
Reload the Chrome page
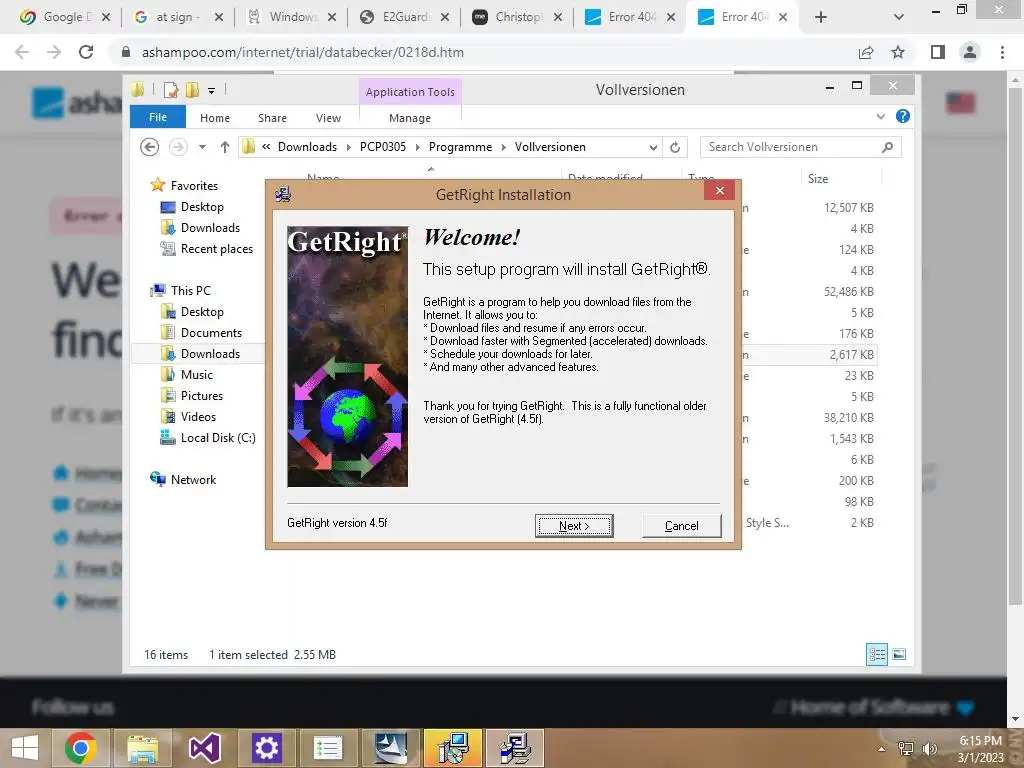[x=86, y=52]
